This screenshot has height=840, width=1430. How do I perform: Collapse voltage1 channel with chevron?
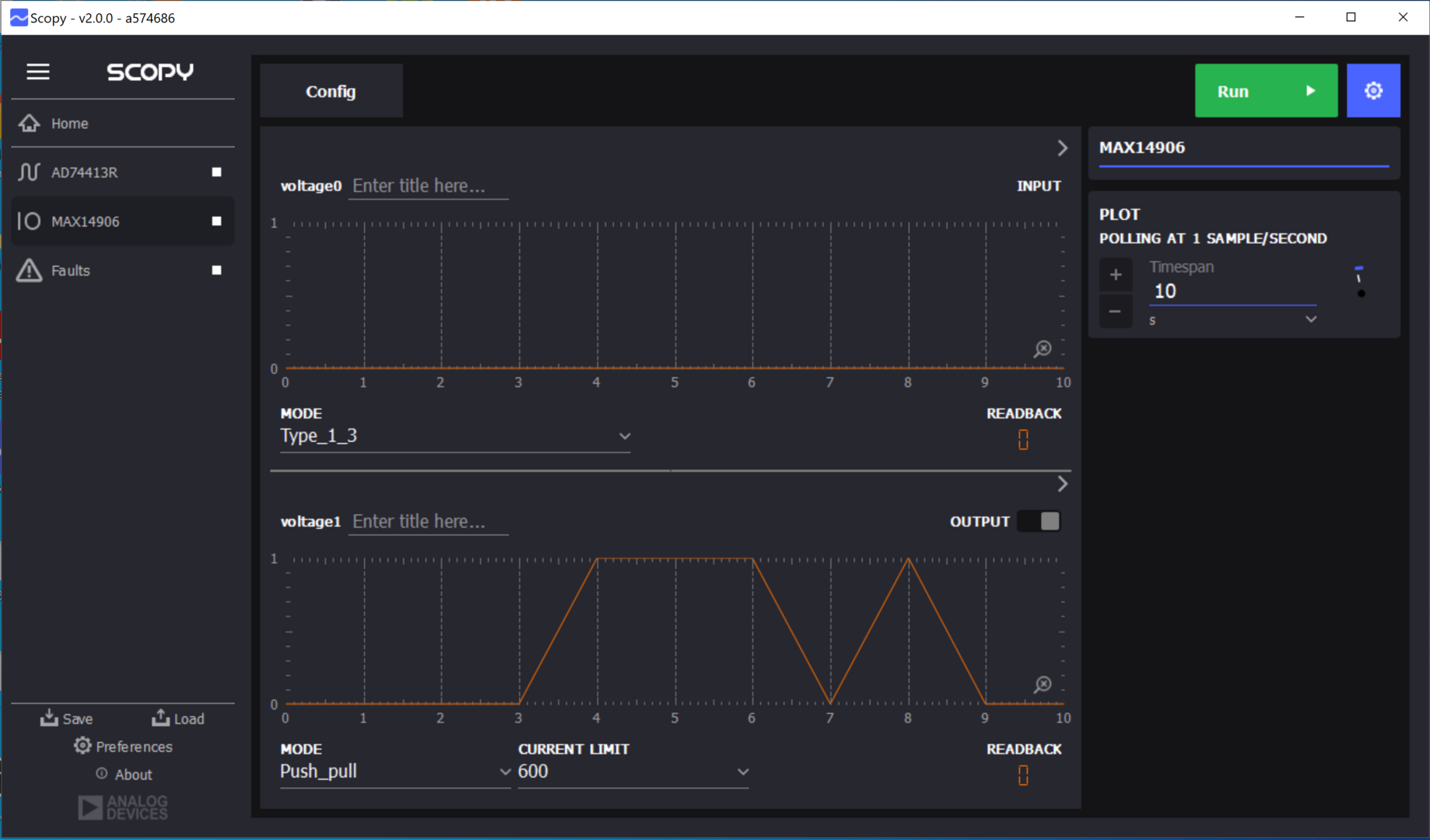[x=1062, y=484]
